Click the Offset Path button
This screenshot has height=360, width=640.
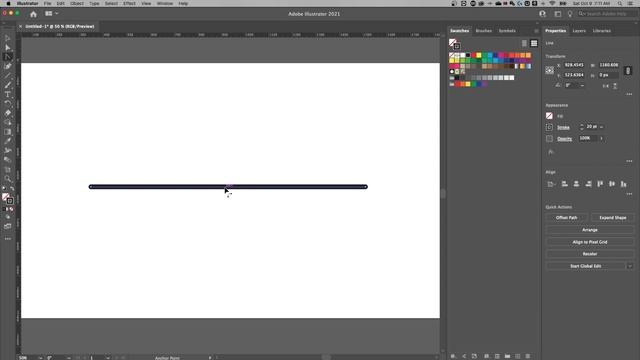[567, 218]
